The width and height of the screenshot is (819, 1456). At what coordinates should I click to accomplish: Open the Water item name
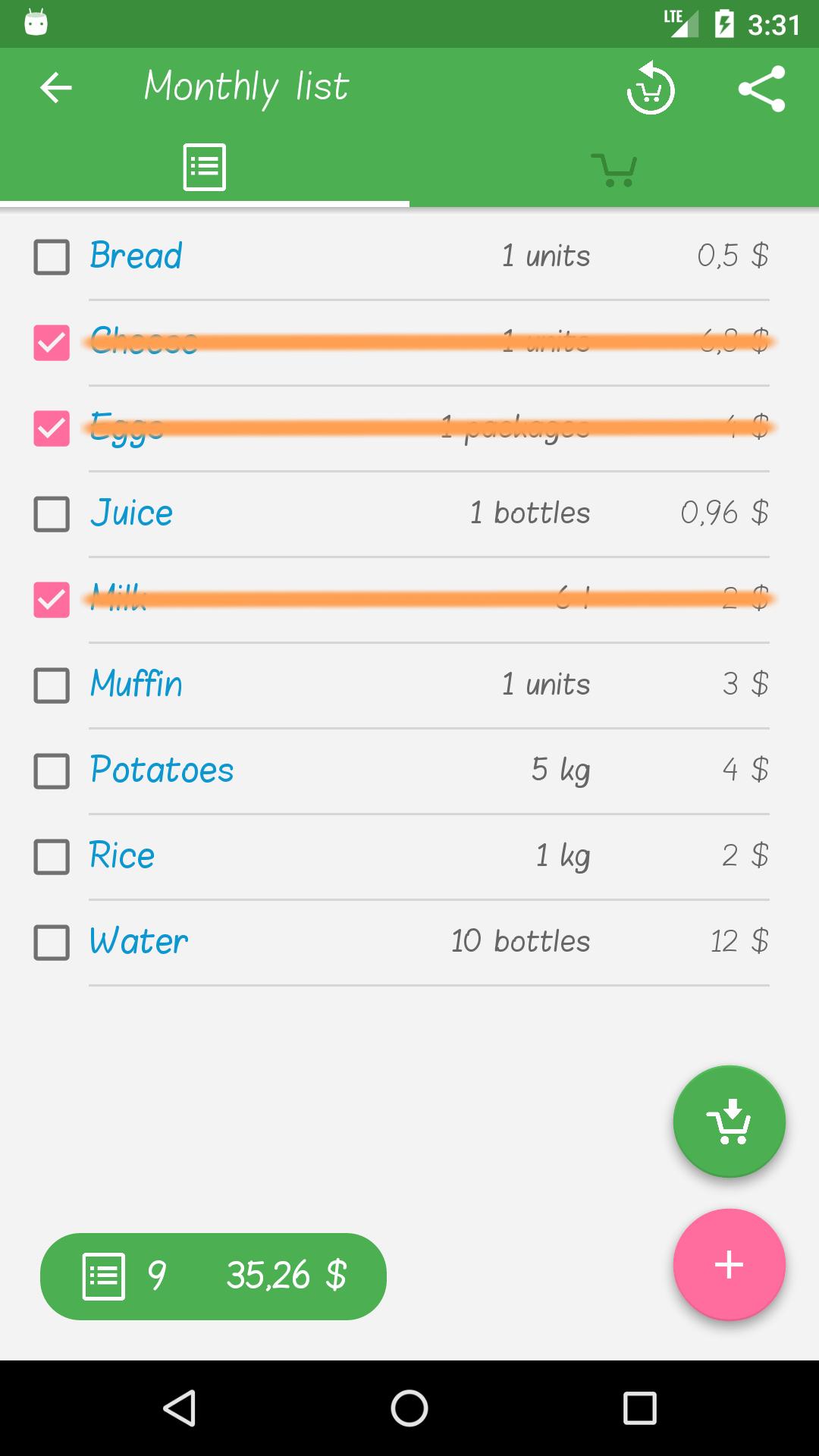tap(139, 942)
